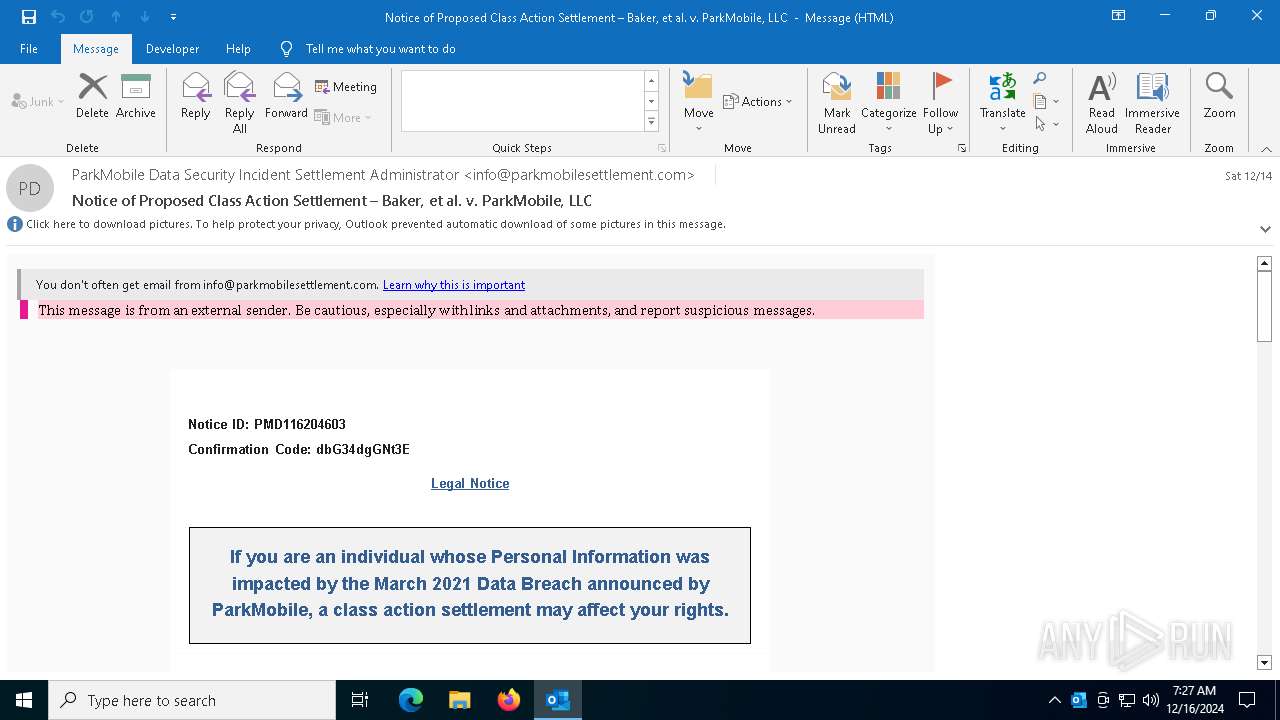The image size is (1280, 720).
Task: Show hidden tray icons
Action: [1054, 700]
